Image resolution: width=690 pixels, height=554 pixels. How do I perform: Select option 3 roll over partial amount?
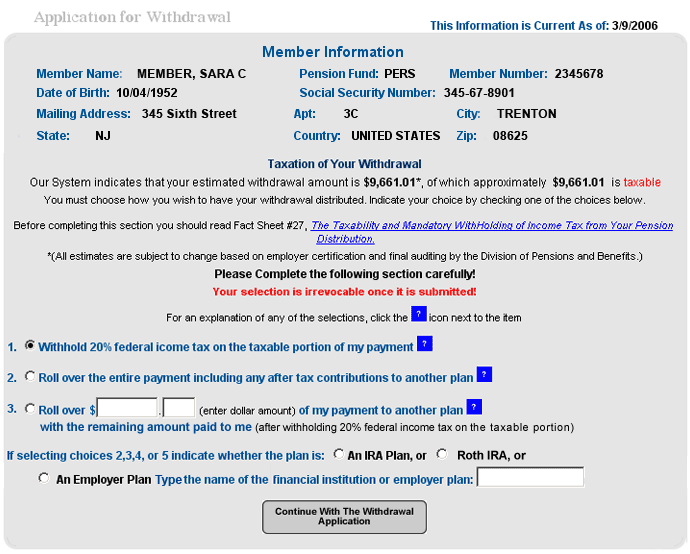tap(30, 409)
